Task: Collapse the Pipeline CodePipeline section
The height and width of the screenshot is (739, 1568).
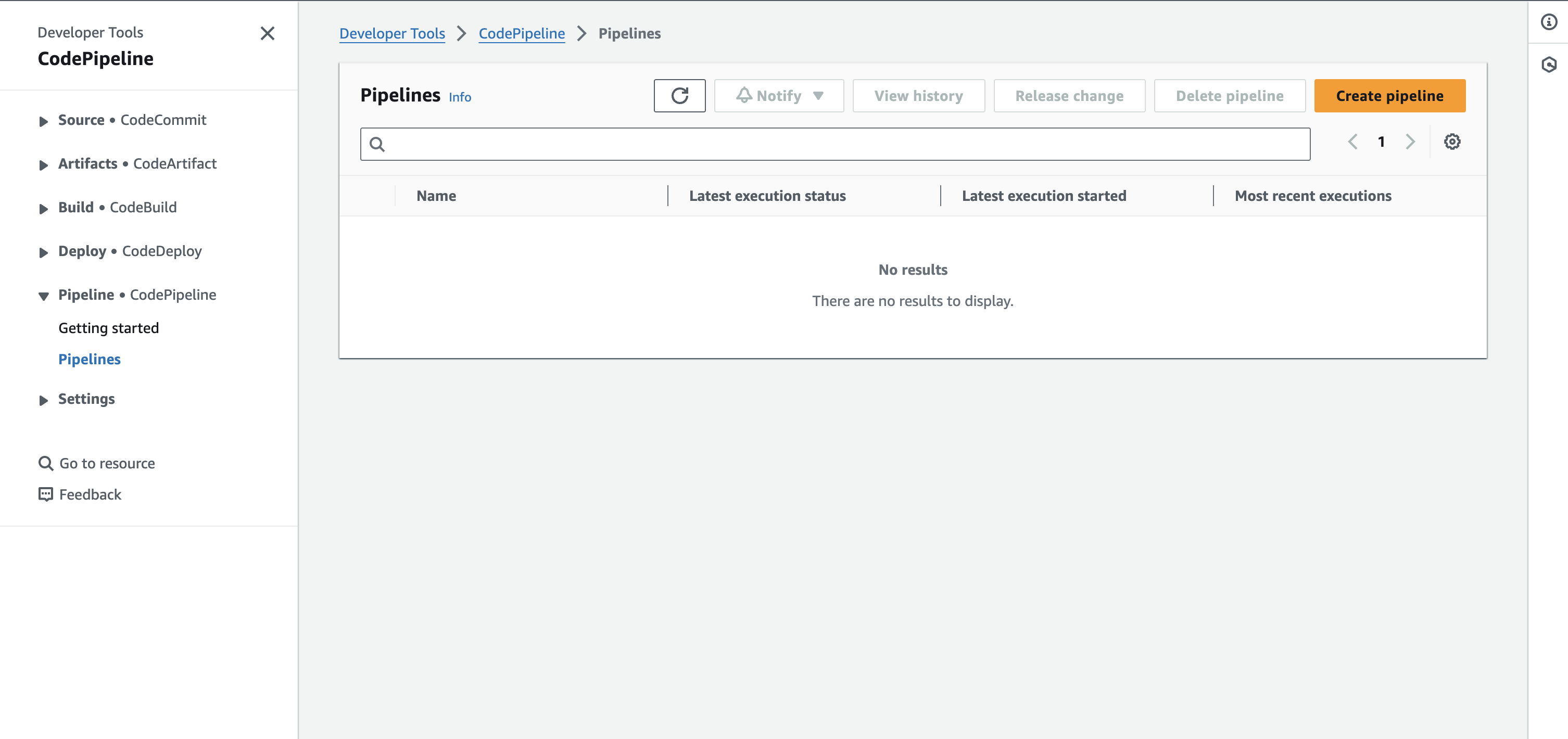Action: click(43, 295)
